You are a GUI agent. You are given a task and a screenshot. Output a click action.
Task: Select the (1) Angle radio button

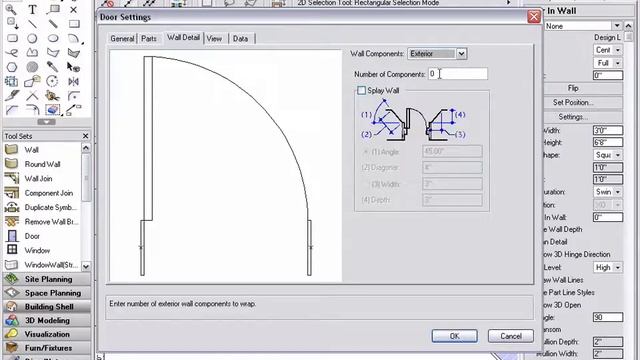tap(366, 152)
